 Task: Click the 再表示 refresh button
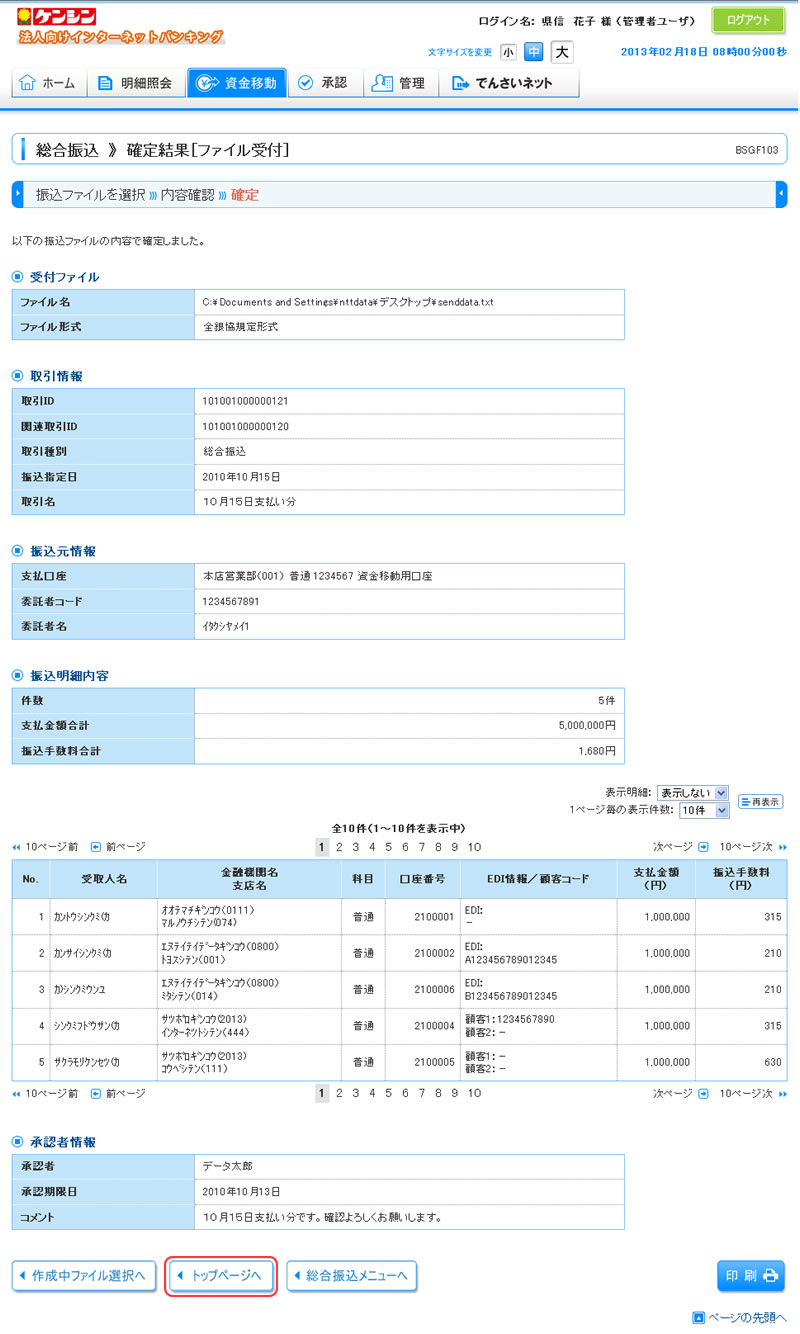tap(760, 802)
